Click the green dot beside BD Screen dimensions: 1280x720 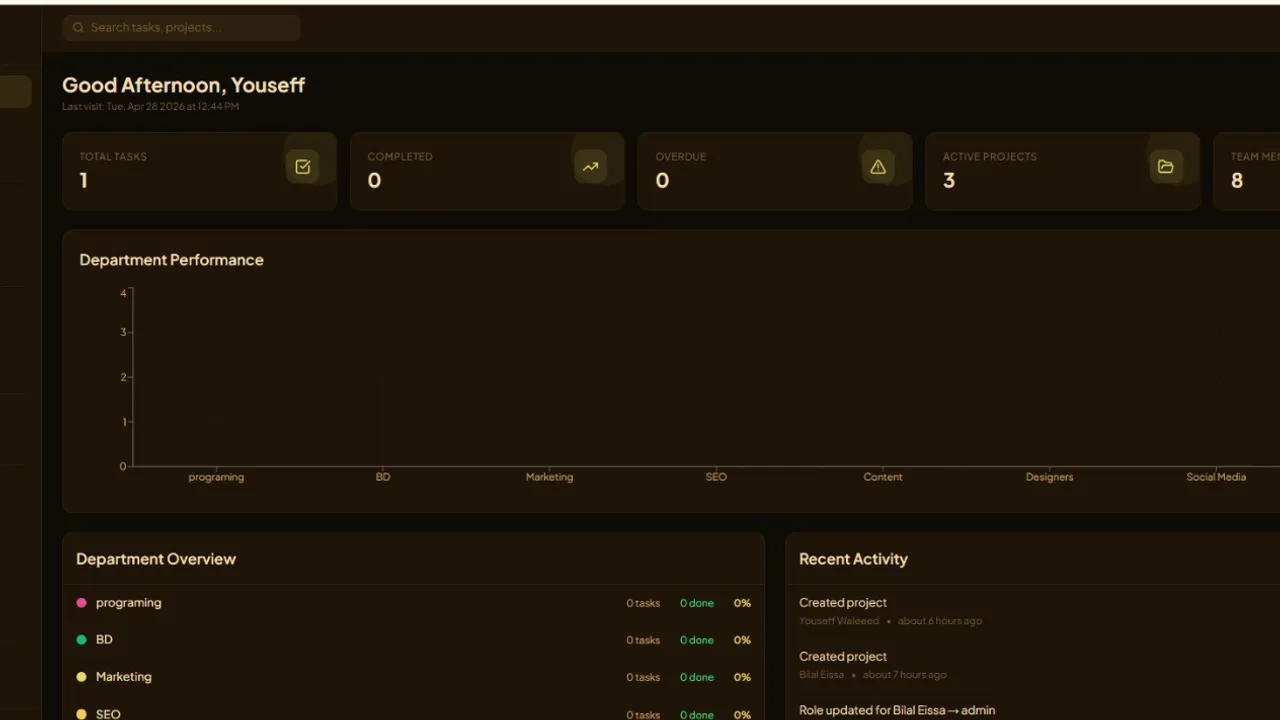[82, 640]
